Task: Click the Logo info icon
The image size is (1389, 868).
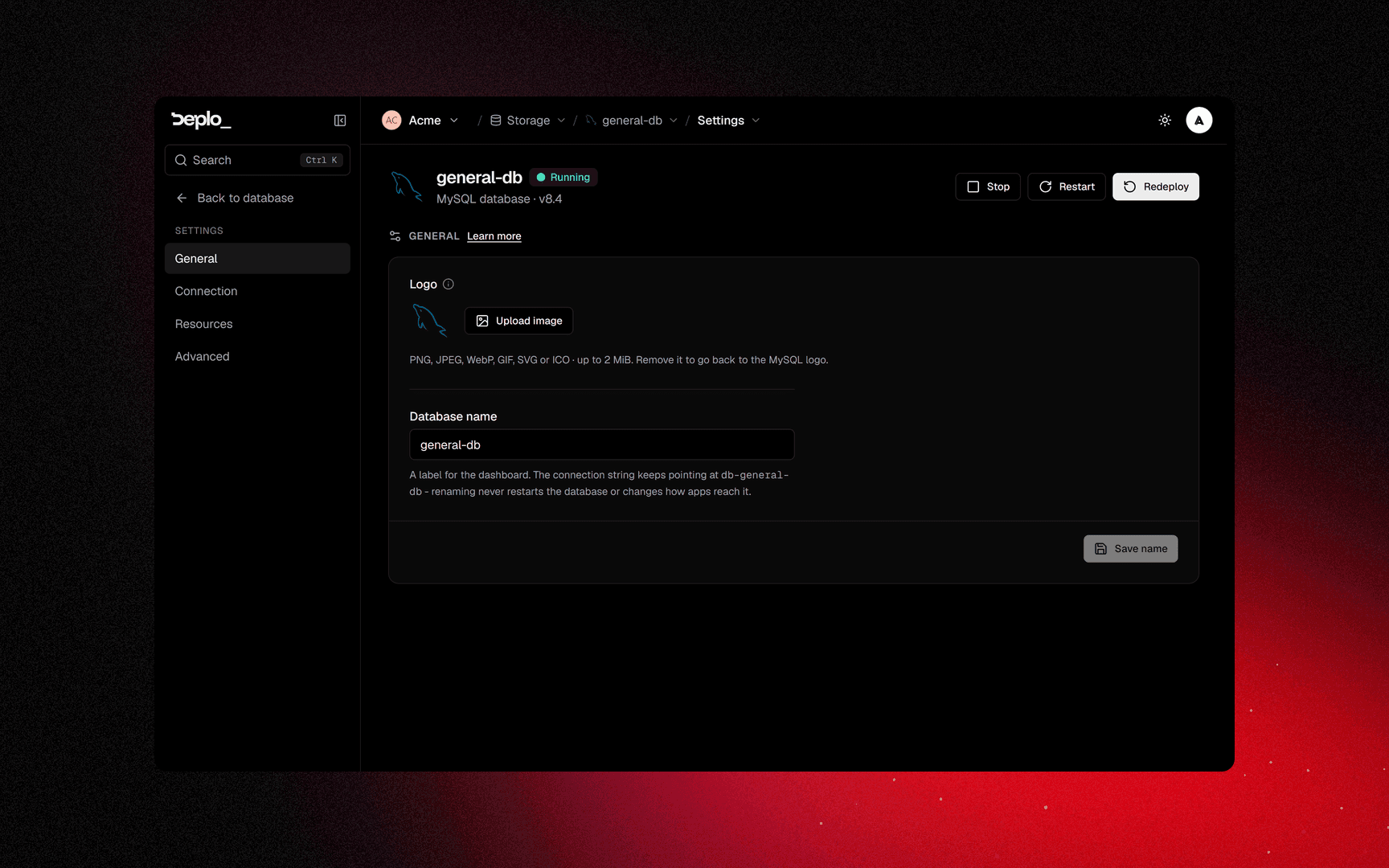Action: [449, 285]
